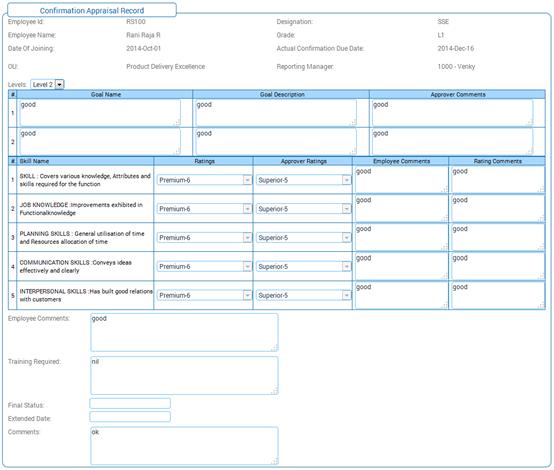Screen dimensions: 554x470
Task: Open Ratings dropdown for PLANNING SKILLS row
Action: pyautogui.click(x=204, y=238)
